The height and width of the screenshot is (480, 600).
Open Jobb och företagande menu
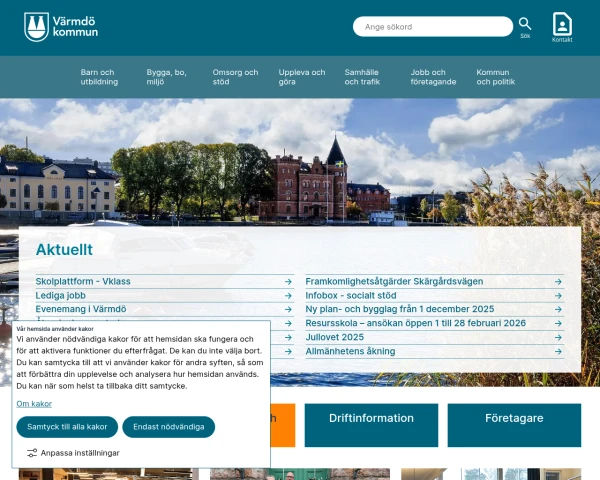(x=433, y=77)
